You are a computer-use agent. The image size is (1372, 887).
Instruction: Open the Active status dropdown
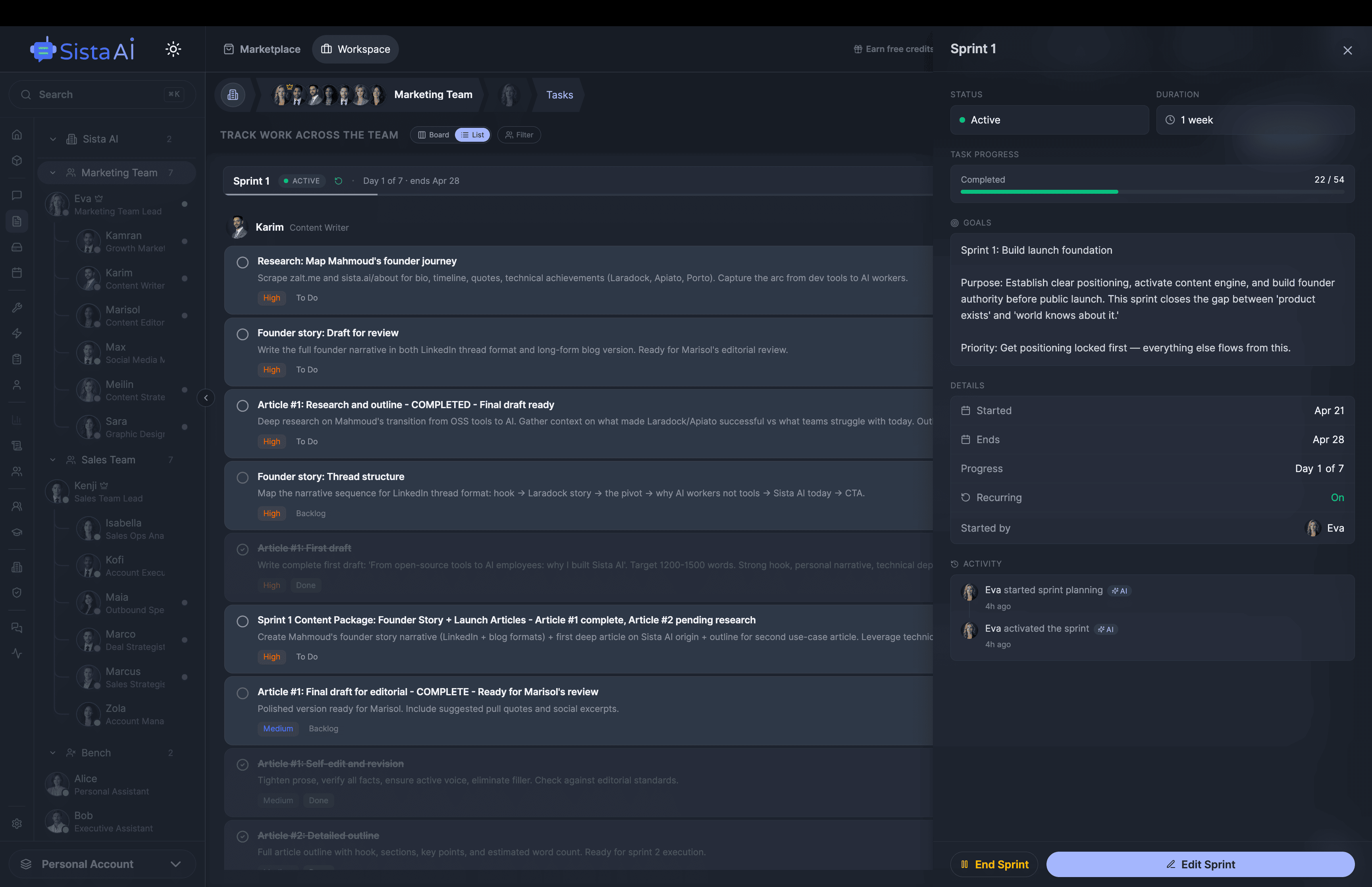(1049, 120)
